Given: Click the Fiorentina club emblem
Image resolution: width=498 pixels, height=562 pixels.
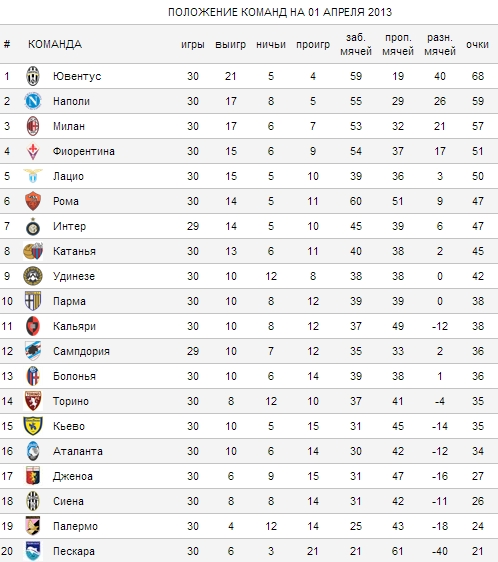Looking at the screenshot, I should [x=33, y=151].
